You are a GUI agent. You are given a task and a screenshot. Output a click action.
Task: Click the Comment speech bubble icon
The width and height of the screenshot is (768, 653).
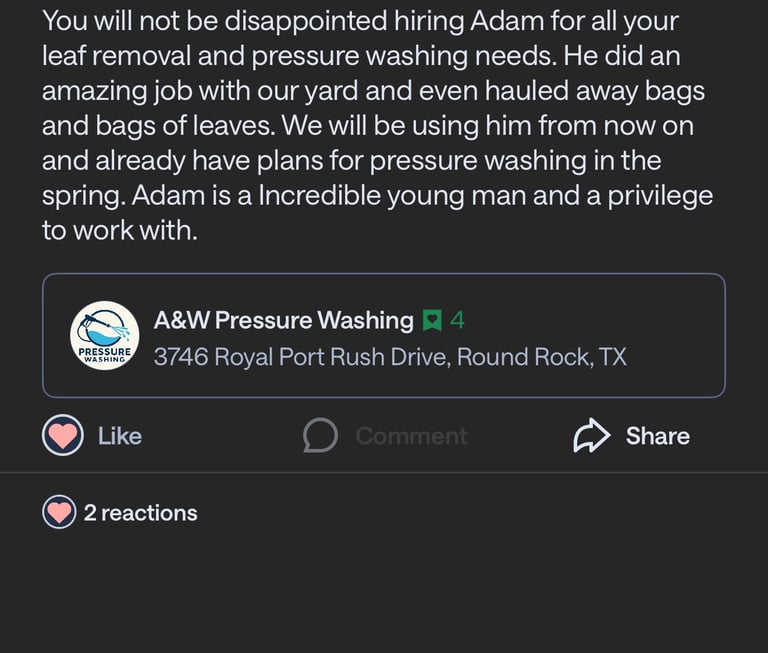[x=320, y=436]
